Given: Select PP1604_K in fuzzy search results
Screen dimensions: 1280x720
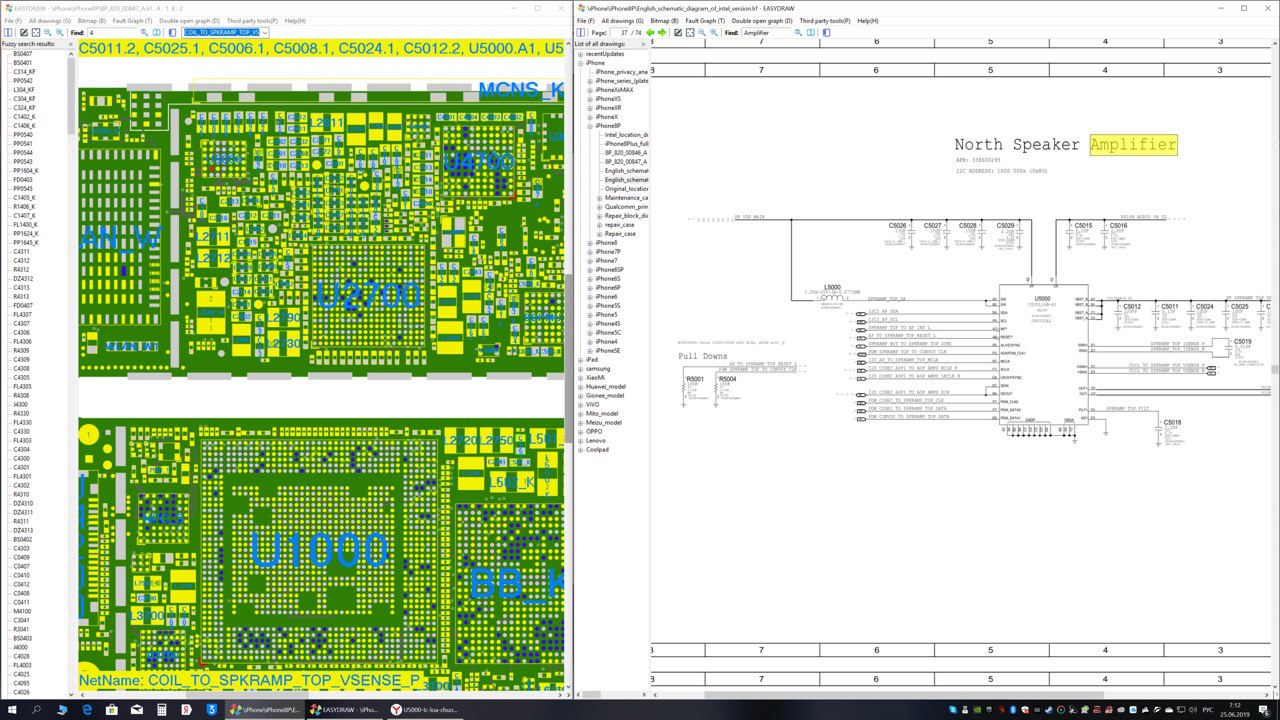Looking at the screenshot, I should [26, 171].
